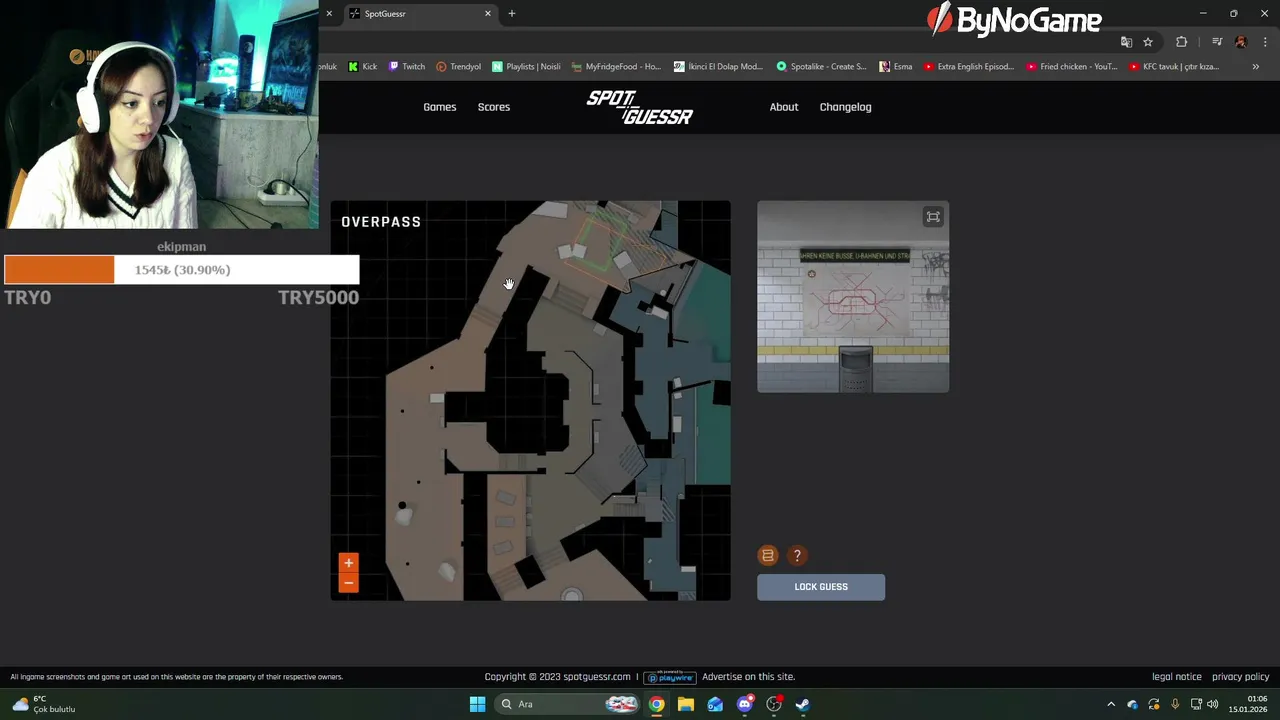Open Playlists | Noisli bookmark
1280x720 pixels.
(527, 67)
